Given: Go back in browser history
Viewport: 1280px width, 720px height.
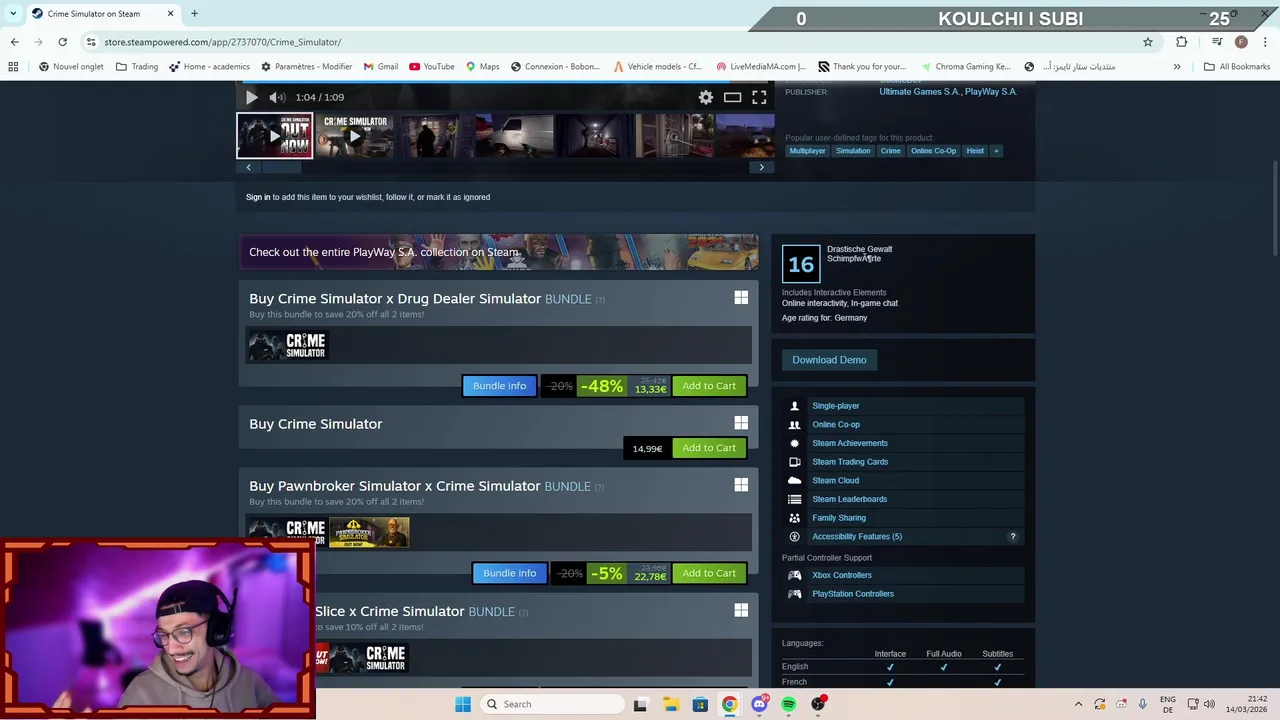Looking at the screenshot, I should click(x=14, y=42).
